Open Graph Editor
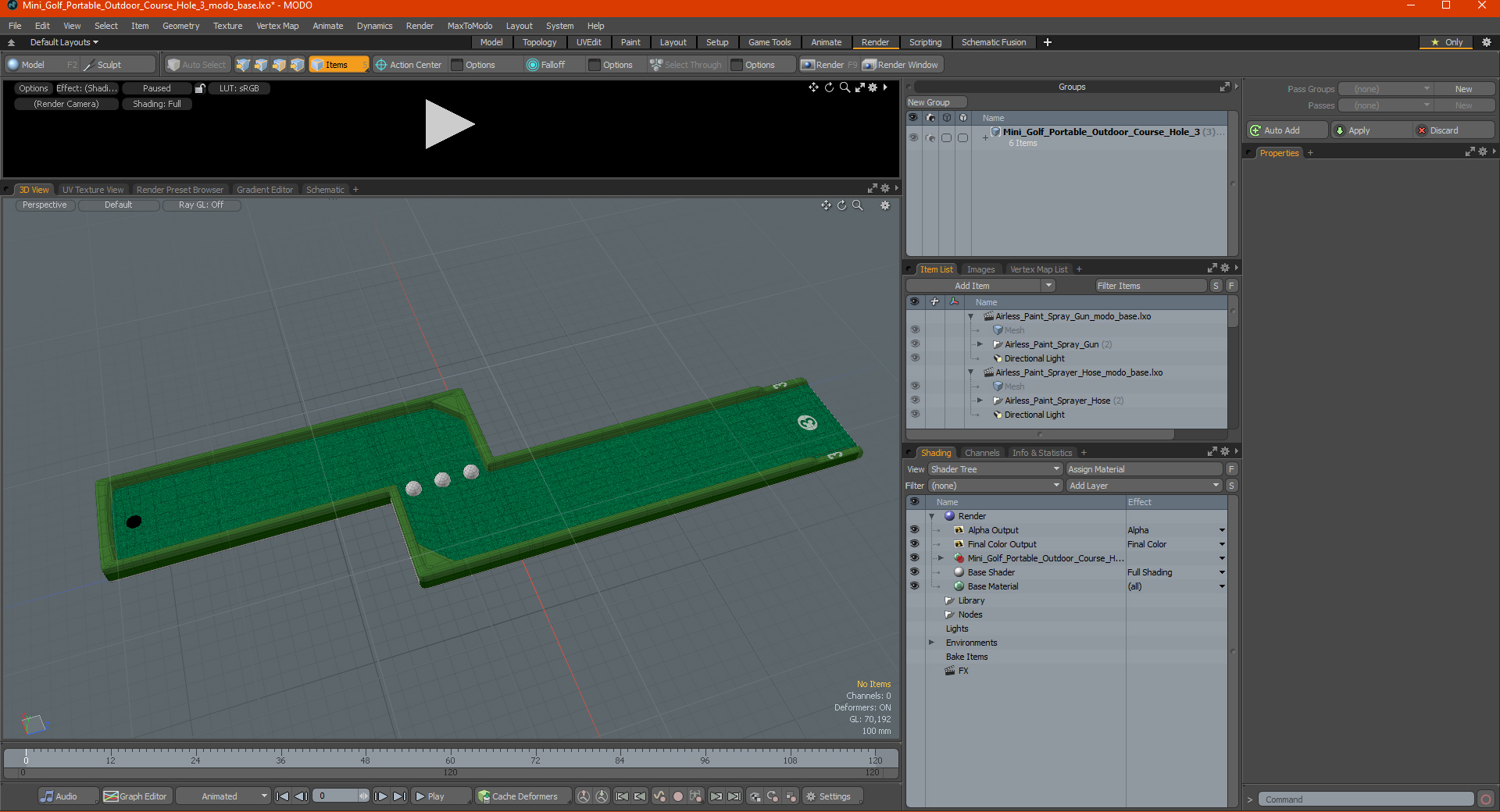The image size is (1500, 812). [136, 796]
